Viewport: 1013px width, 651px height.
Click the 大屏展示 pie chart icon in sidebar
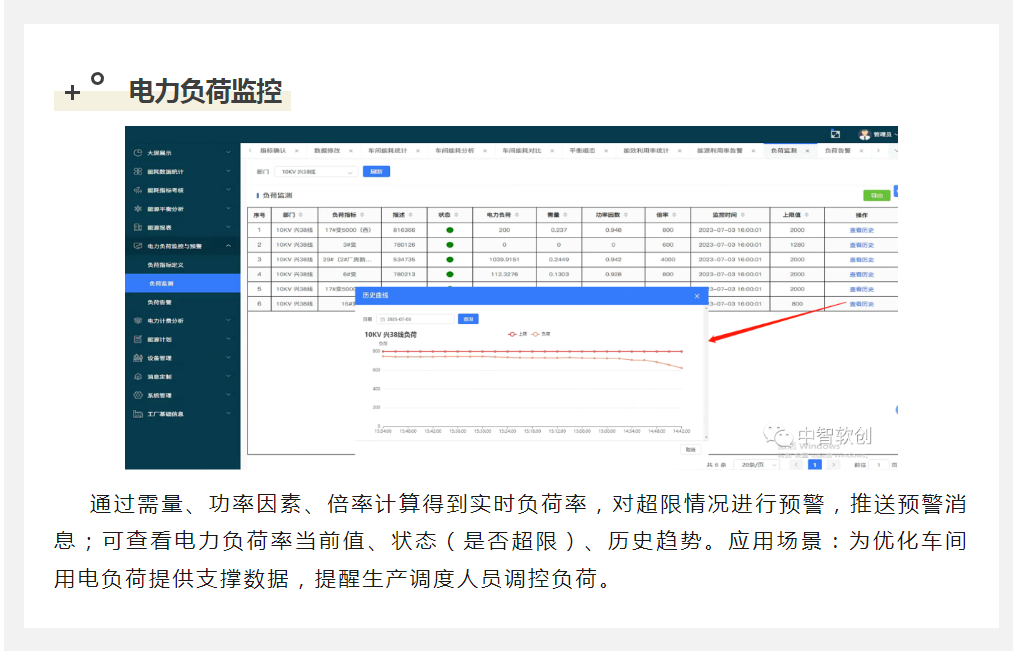pos(137,153)
